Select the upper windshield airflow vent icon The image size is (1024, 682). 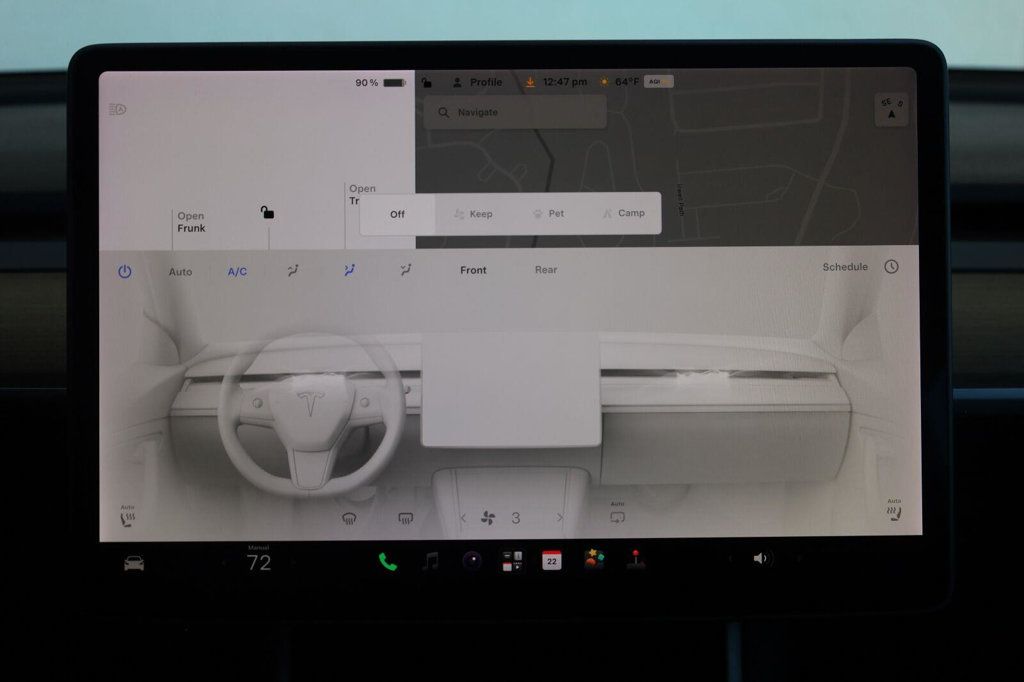(293, 270)
